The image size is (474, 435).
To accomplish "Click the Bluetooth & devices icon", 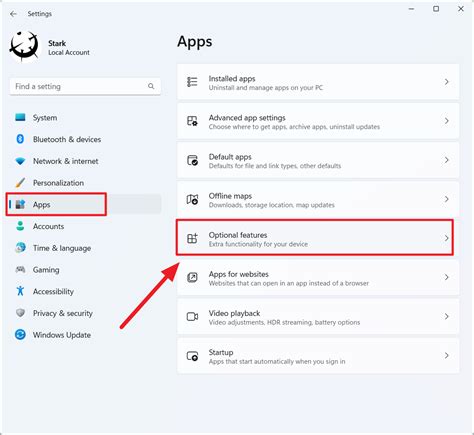I will coord(20,139).
